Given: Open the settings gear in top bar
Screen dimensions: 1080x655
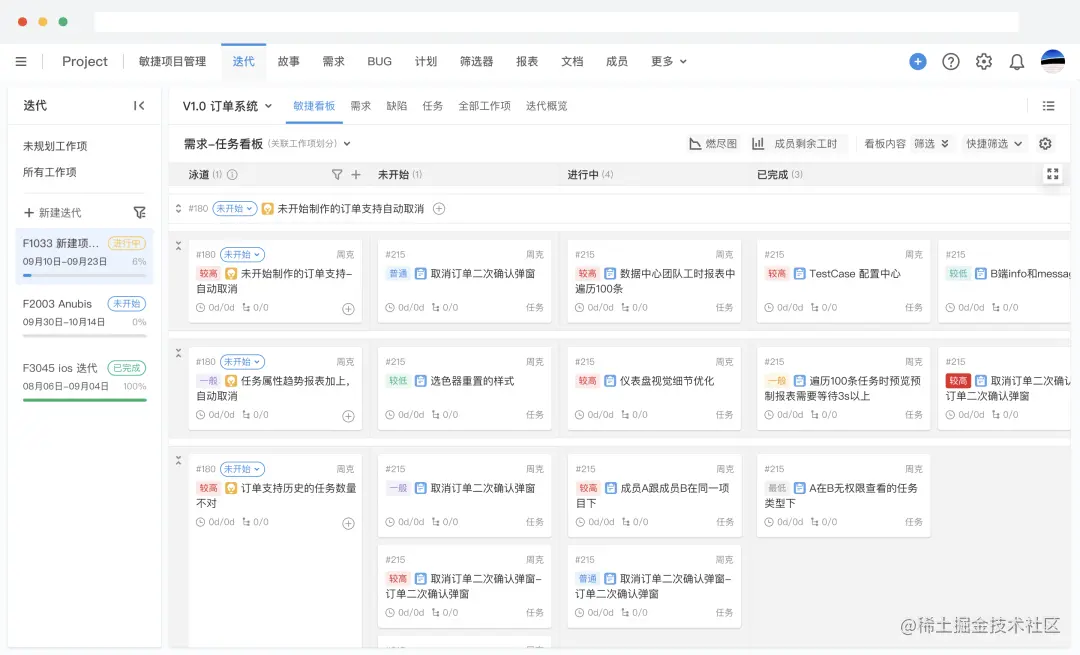Looking at the screenshot, I should point(984,61).
